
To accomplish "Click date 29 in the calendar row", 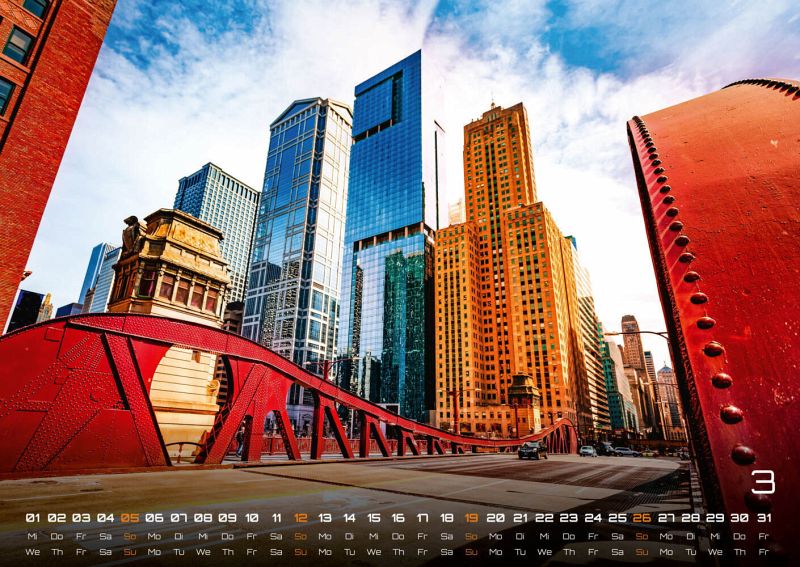I will pyautogui.click(x=715, y=518).
